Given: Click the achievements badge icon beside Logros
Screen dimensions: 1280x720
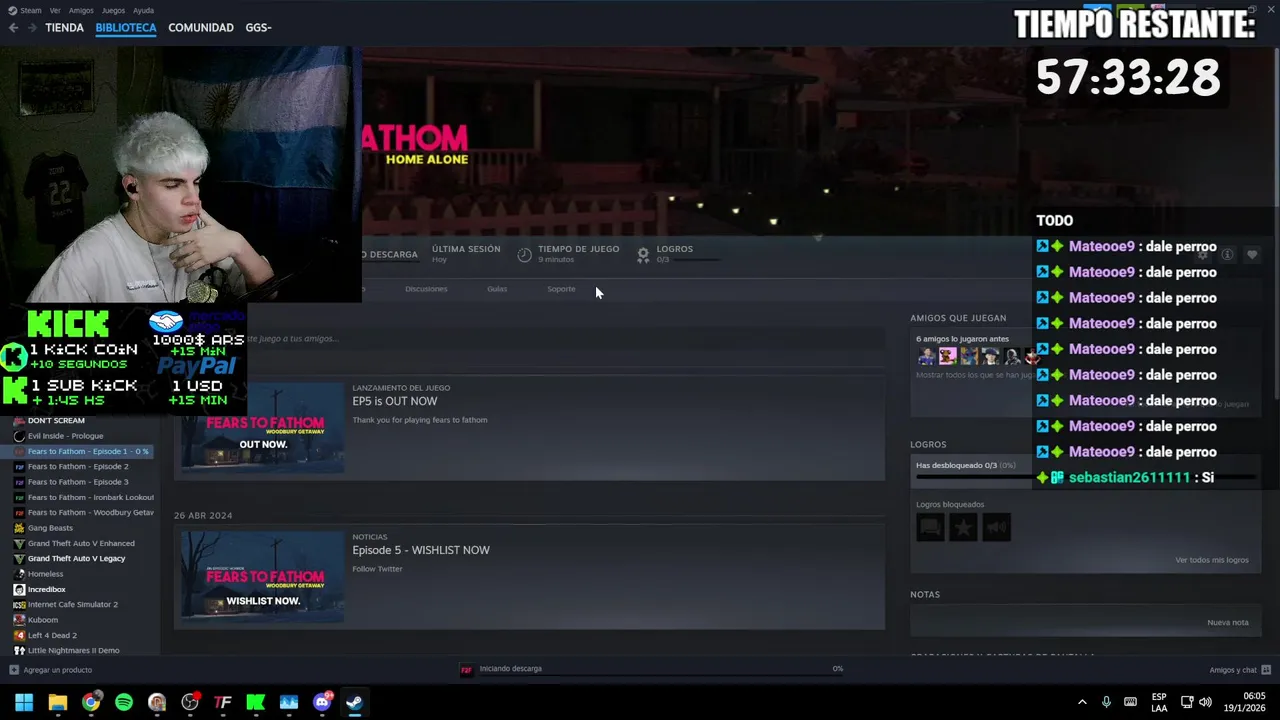Looking at the screenshot, I should (643, 254).
